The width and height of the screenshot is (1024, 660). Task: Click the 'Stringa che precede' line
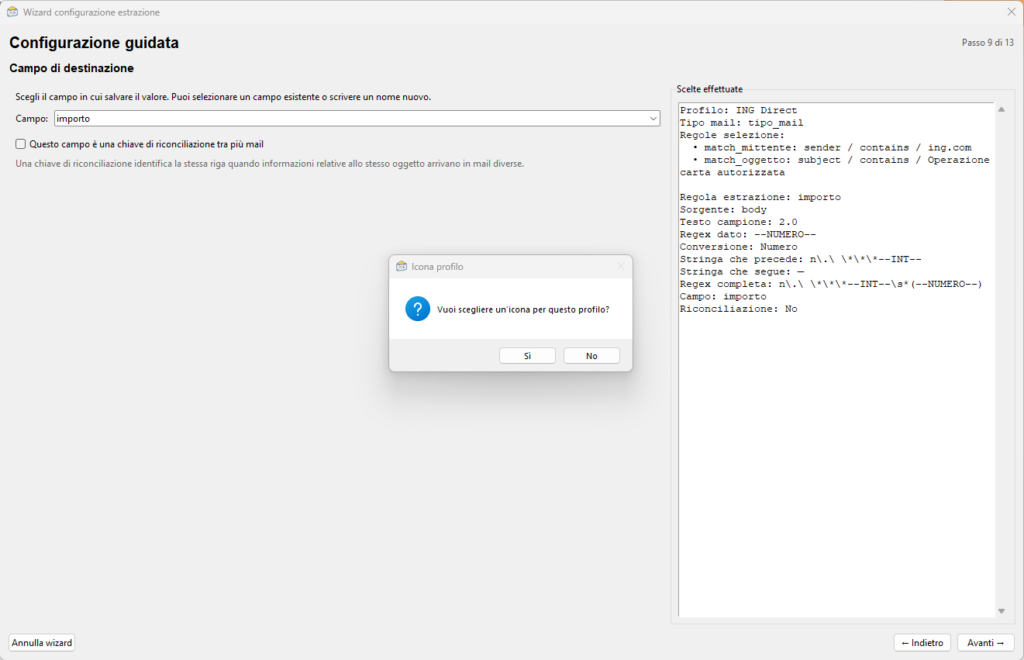coord(801,259)
